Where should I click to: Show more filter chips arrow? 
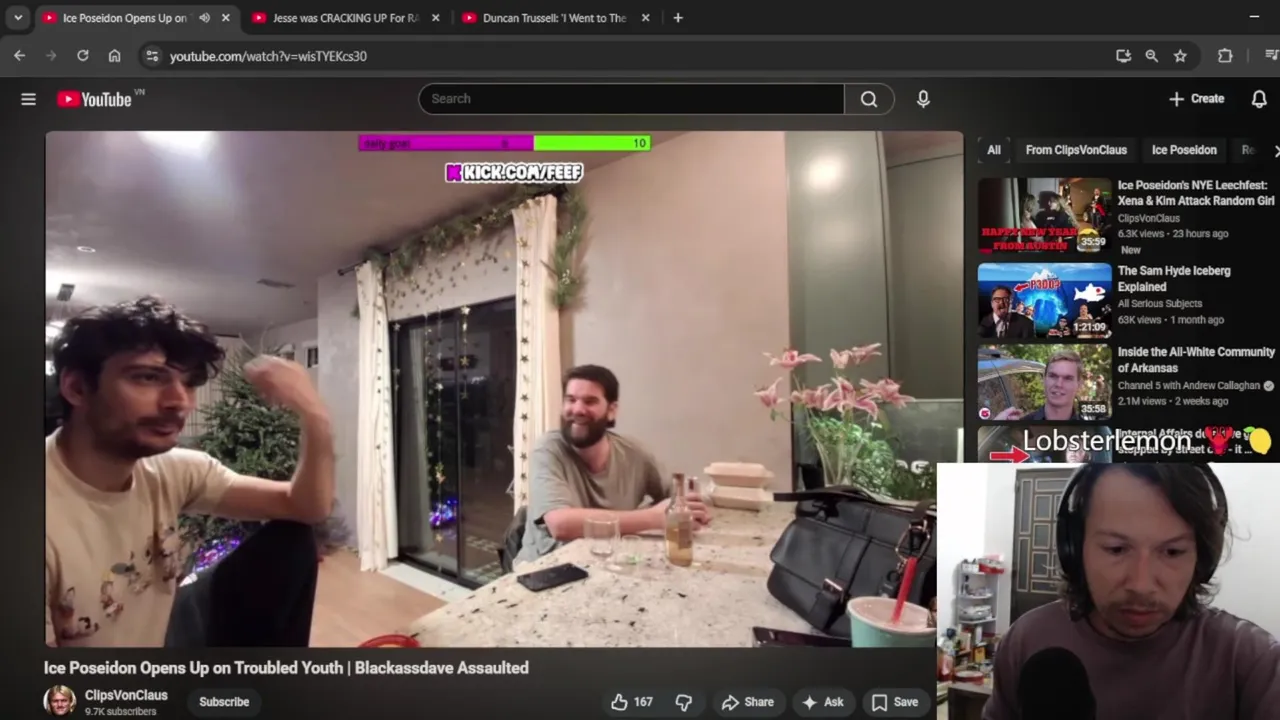(x=1274, y=150)
